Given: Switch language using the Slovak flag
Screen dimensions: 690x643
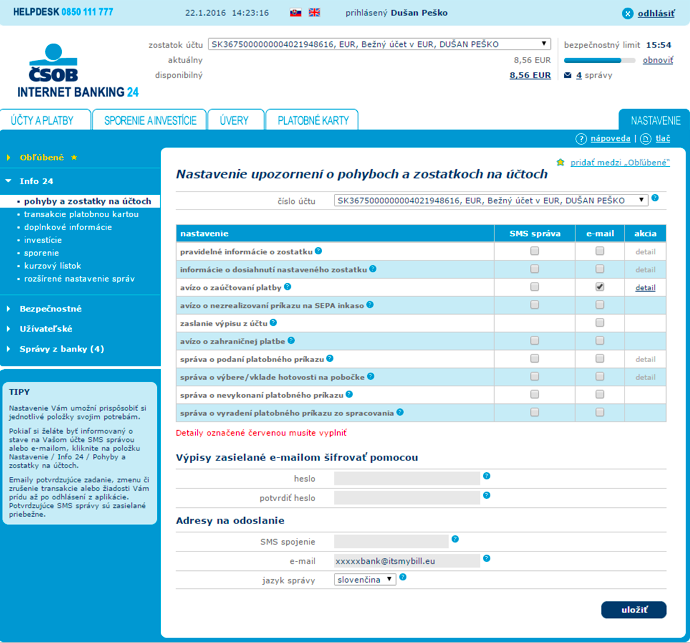Looking at the screenshot, I should (x=294, y=12).
